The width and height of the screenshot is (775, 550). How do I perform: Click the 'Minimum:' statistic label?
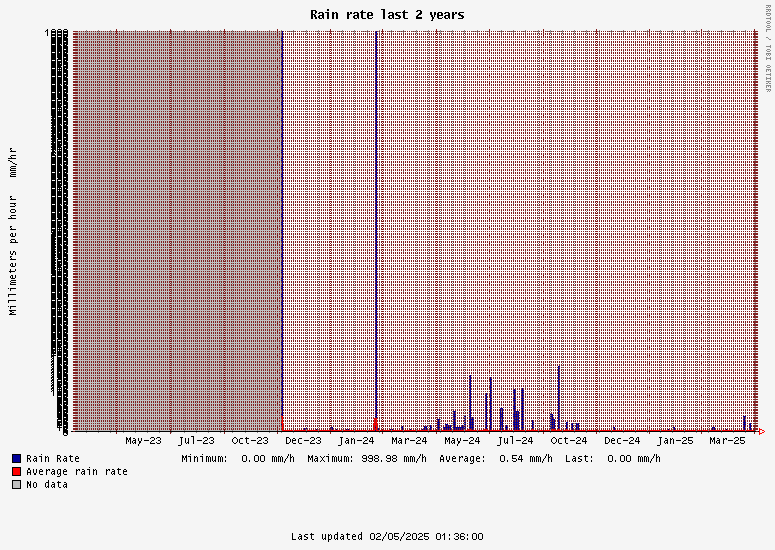[x=204, y=459]
